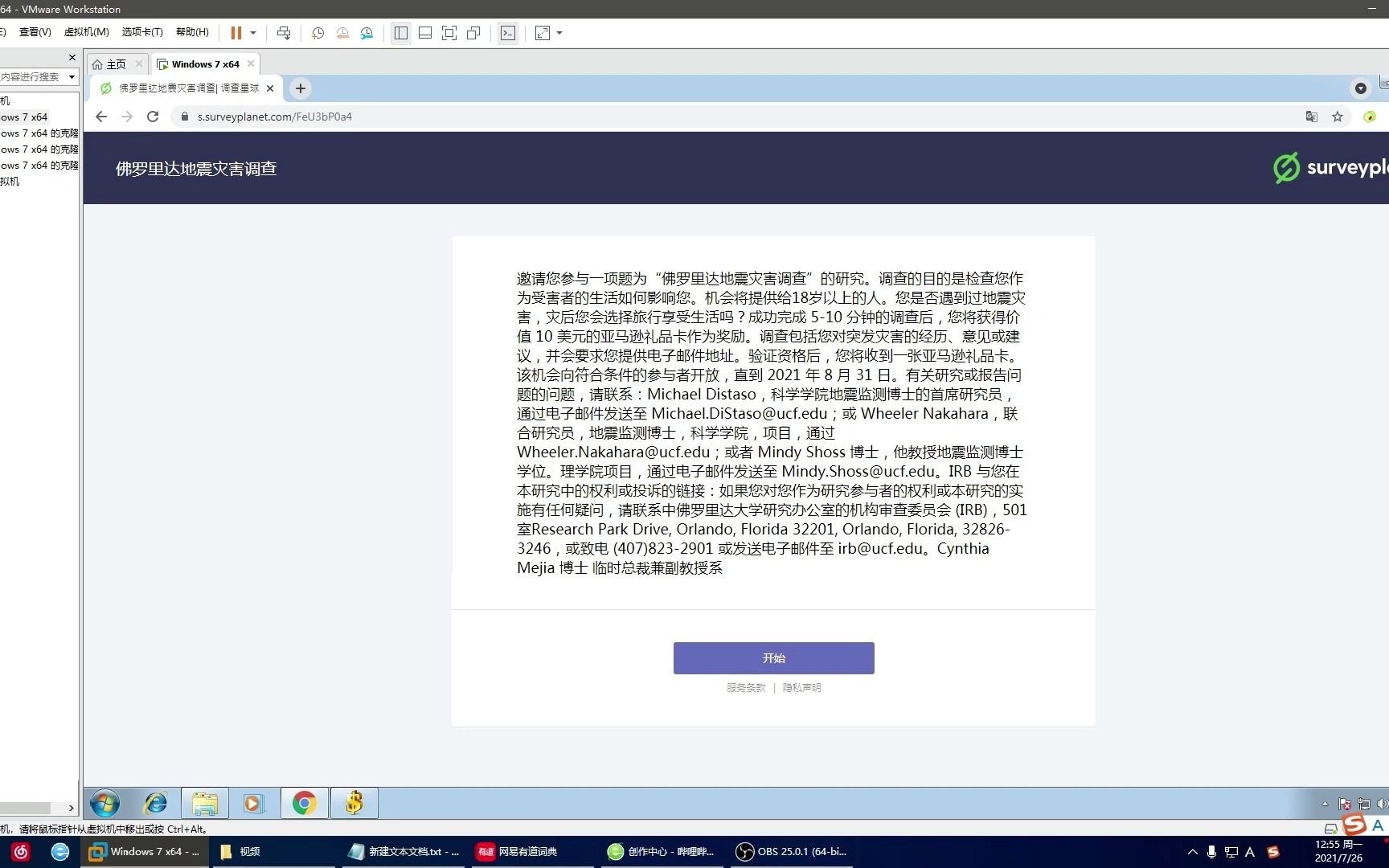Image resolution: width=1389 pixels, height=868 pixels.
Task: Open Windows Explorer folder on Win7 taskbar
Action: [205, 803]
